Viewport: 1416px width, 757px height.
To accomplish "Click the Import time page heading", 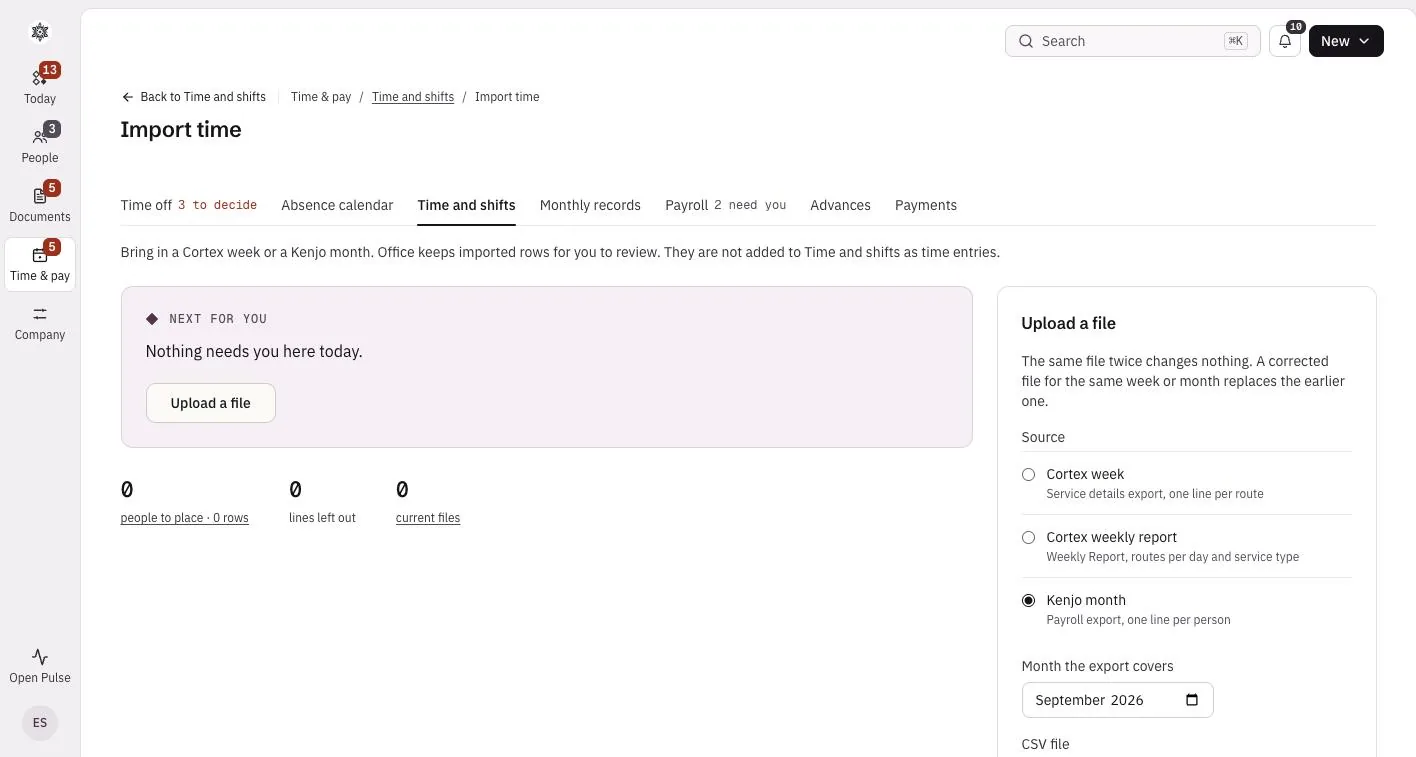I will coord(181,130).
